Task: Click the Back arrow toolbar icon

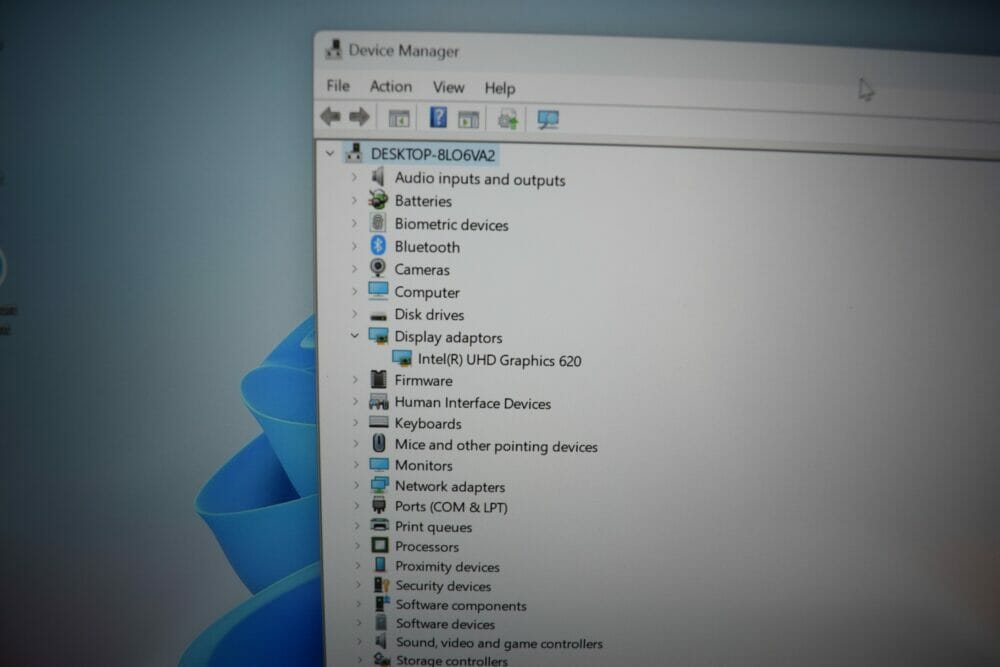Action: click(x=330, y=116)
